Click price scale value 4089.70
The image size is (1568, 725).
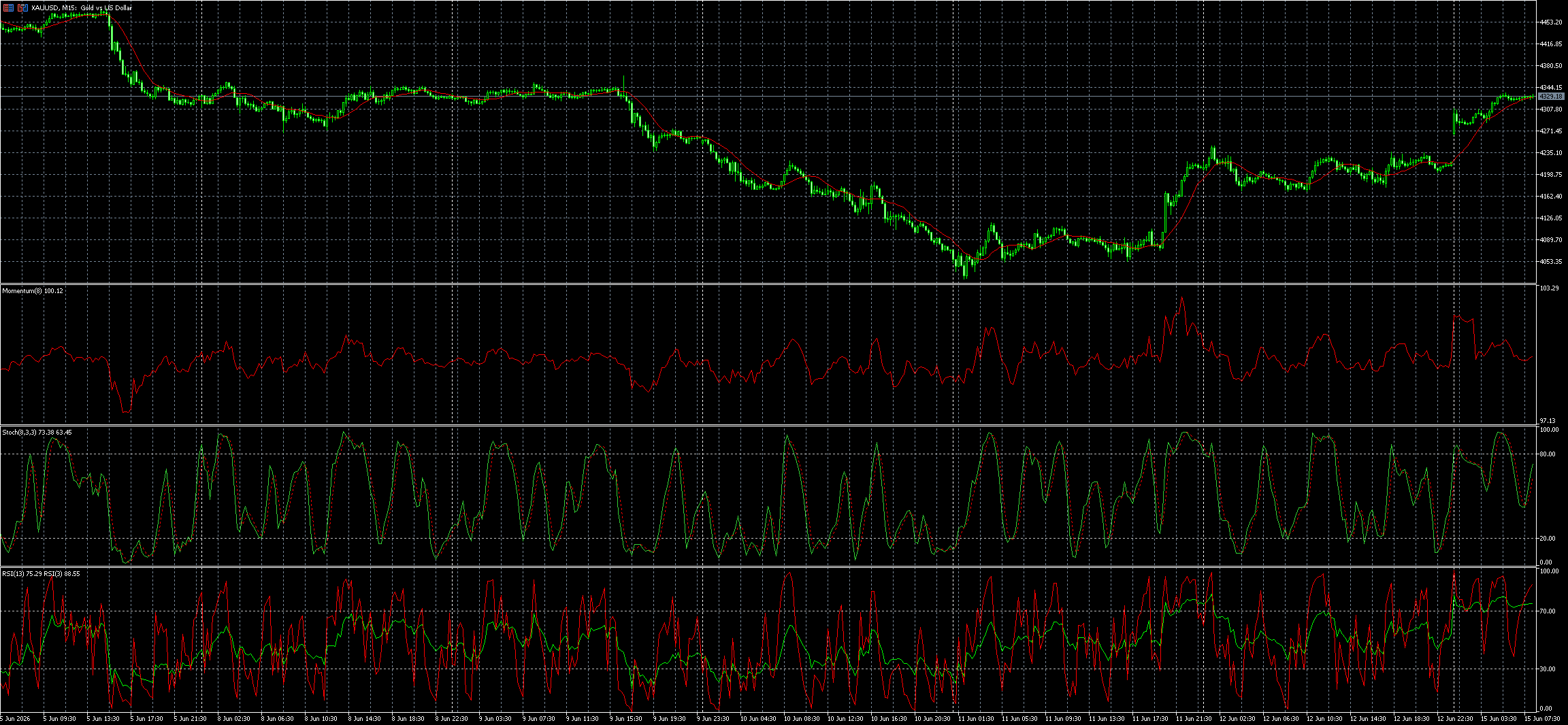[x=1550, y=240]
